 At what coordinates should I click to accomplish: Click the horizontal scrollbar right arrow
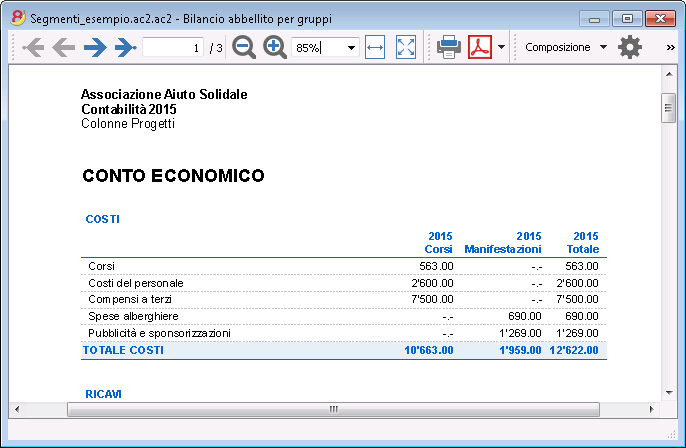coord(651,410)
